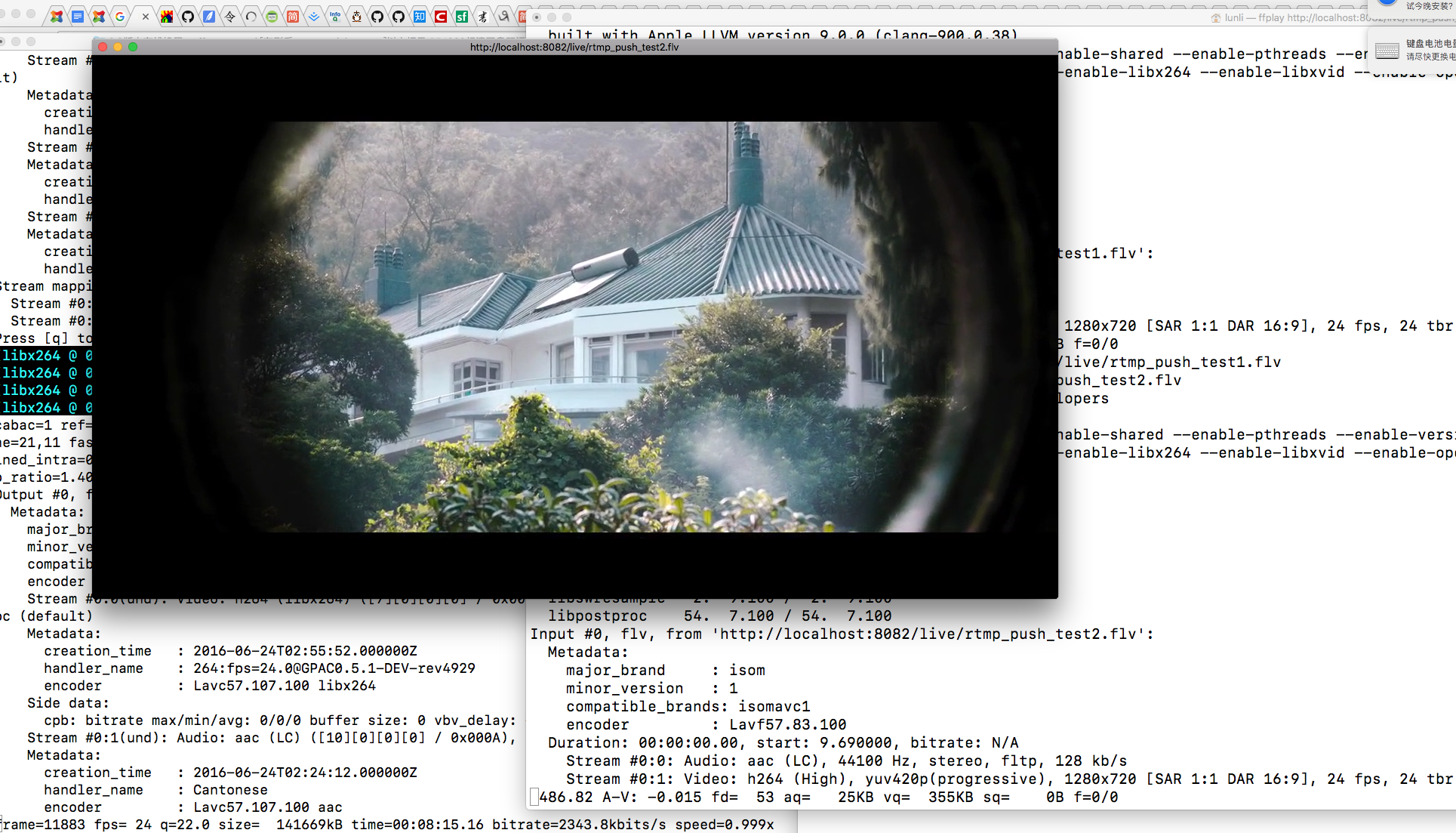Click the 'Press [q] to' line in left terminal

click(46, 338)
